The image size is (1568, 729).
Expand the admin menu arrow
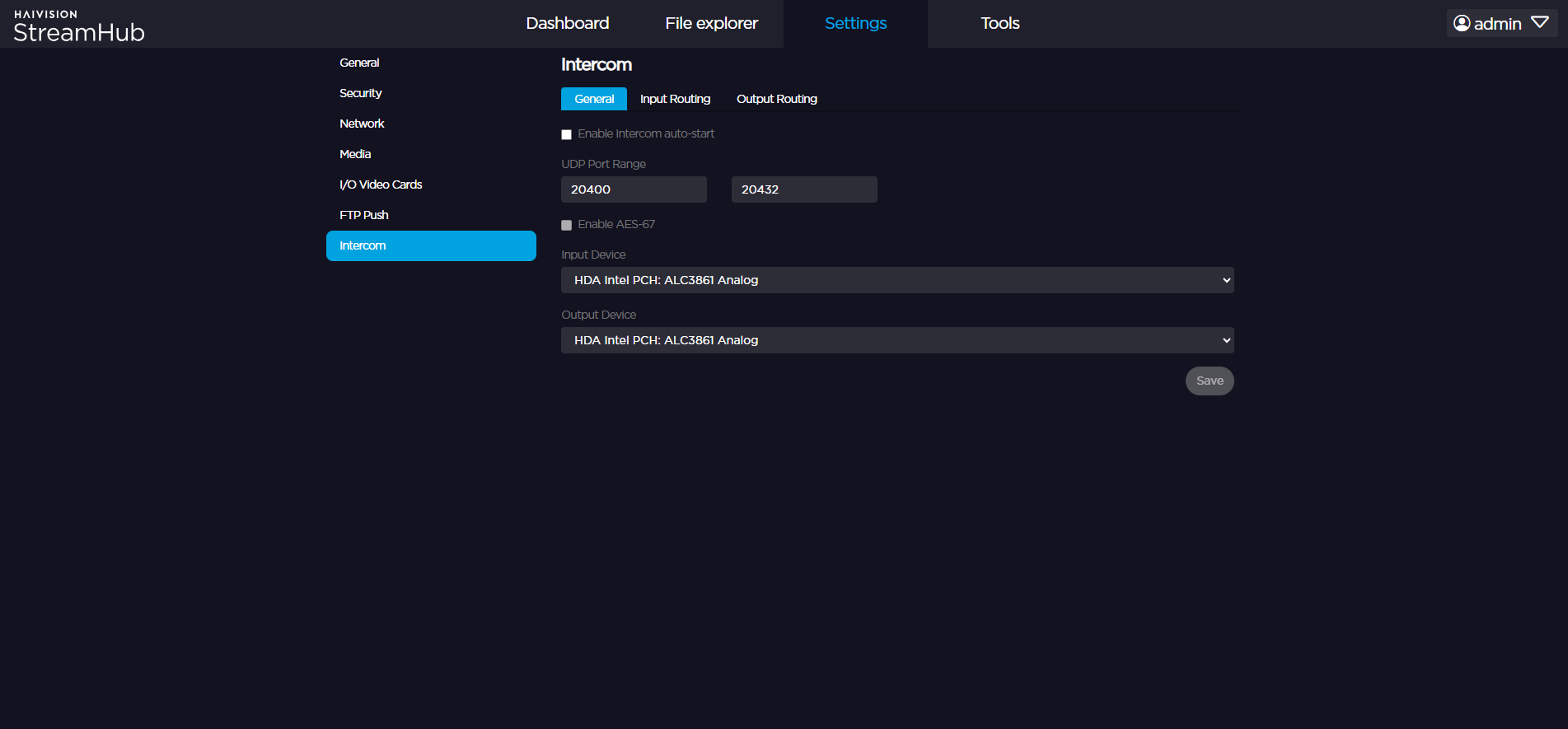(1539, 23)
